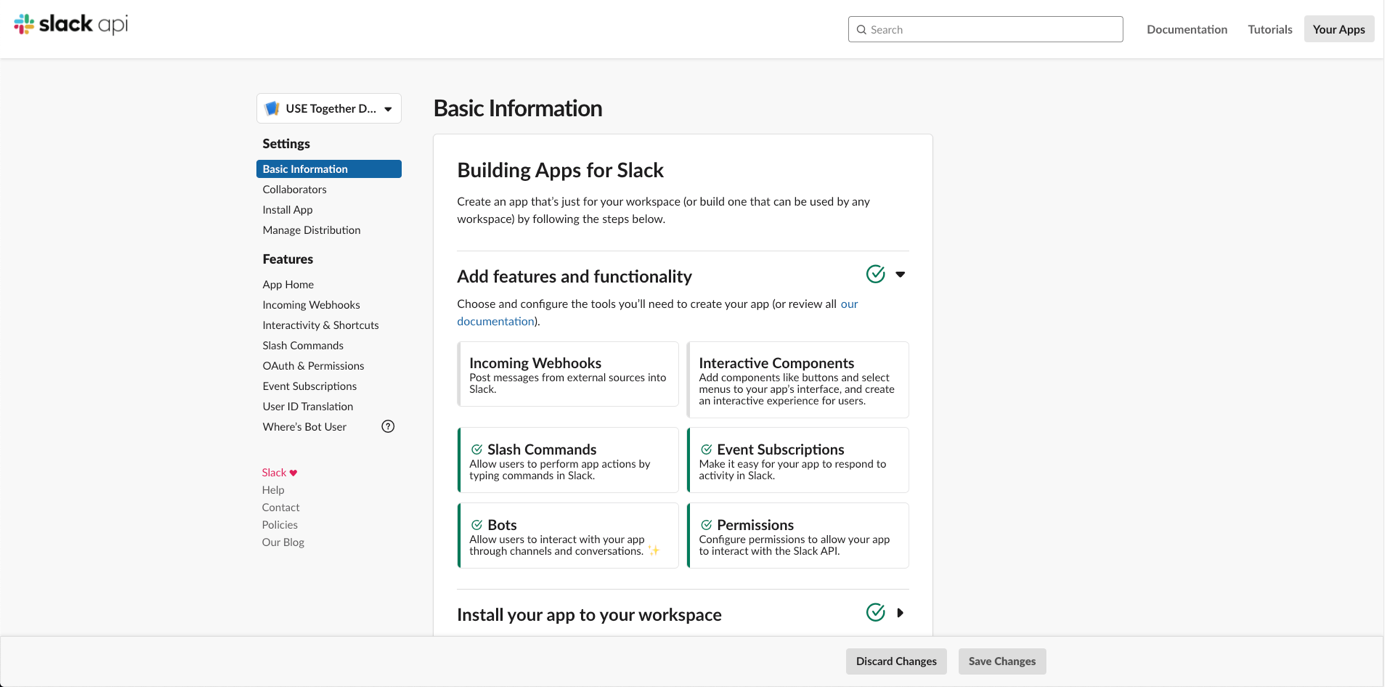Open the Bots feature card
Screen dimensions: 1385x687
[568, 536]
